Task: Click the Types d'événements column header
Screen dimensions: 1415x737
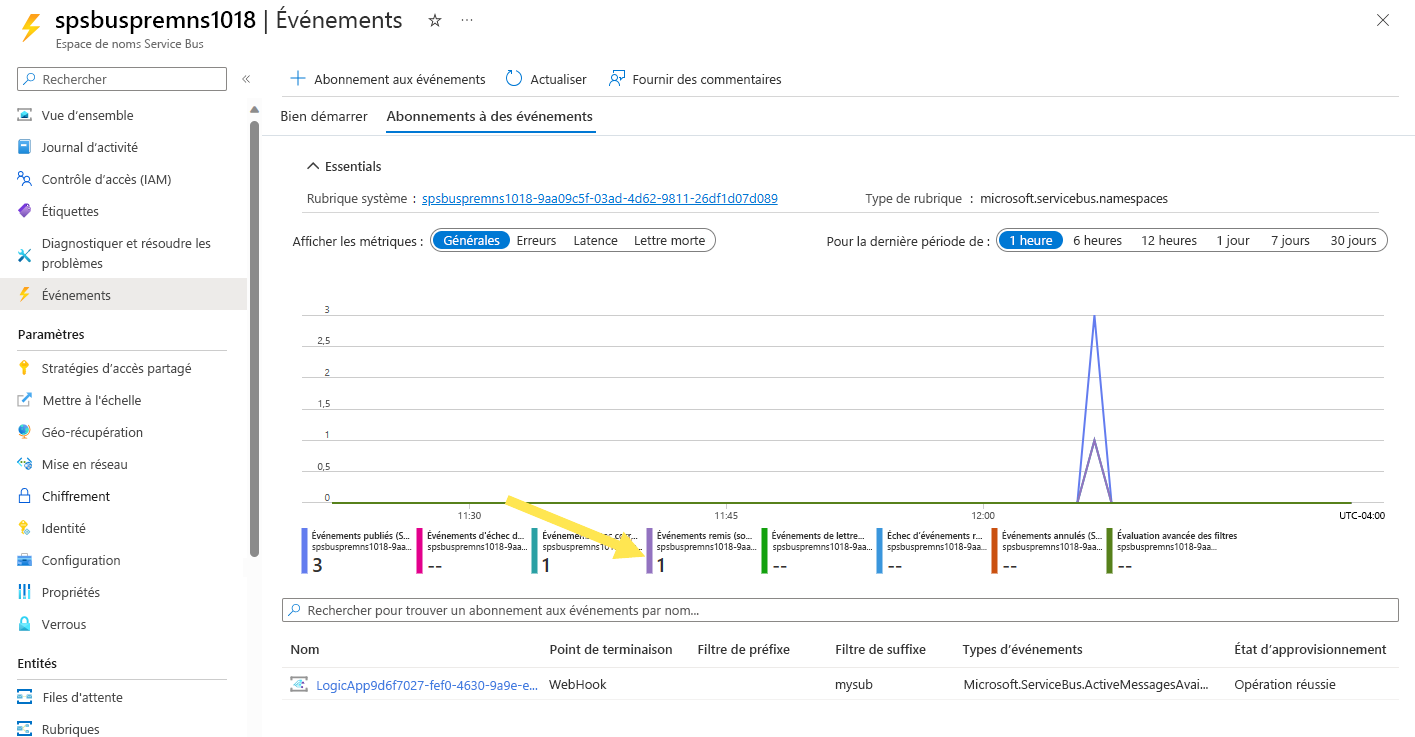Action: pyautogui.click(x=1022, y=649)
